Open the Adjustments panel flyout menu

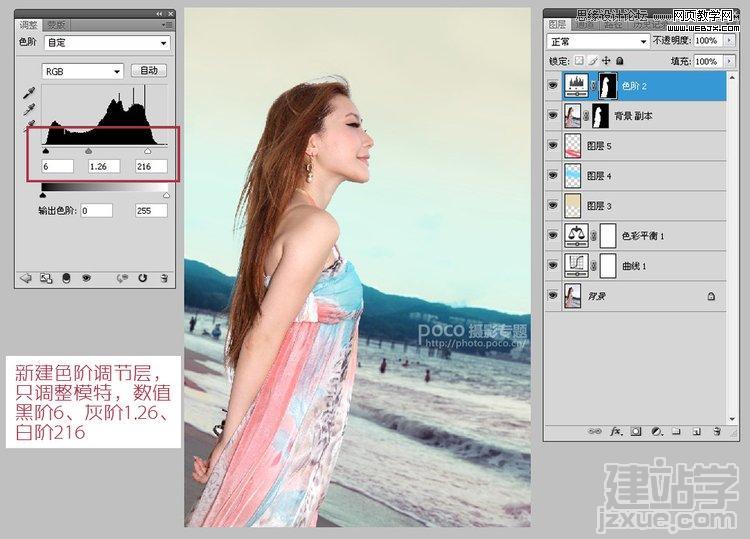[167, 25]
